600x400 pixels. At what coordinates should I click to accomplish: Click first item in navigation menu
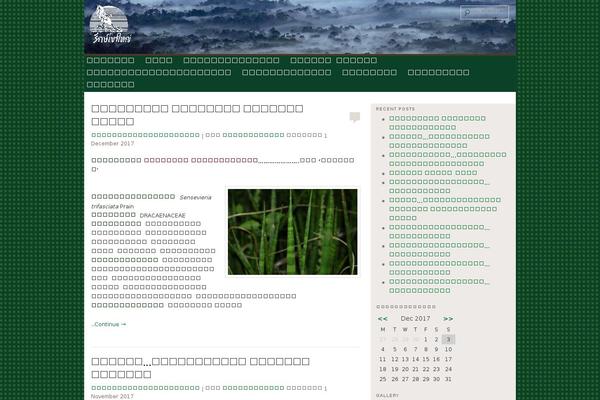click(110, 60)
